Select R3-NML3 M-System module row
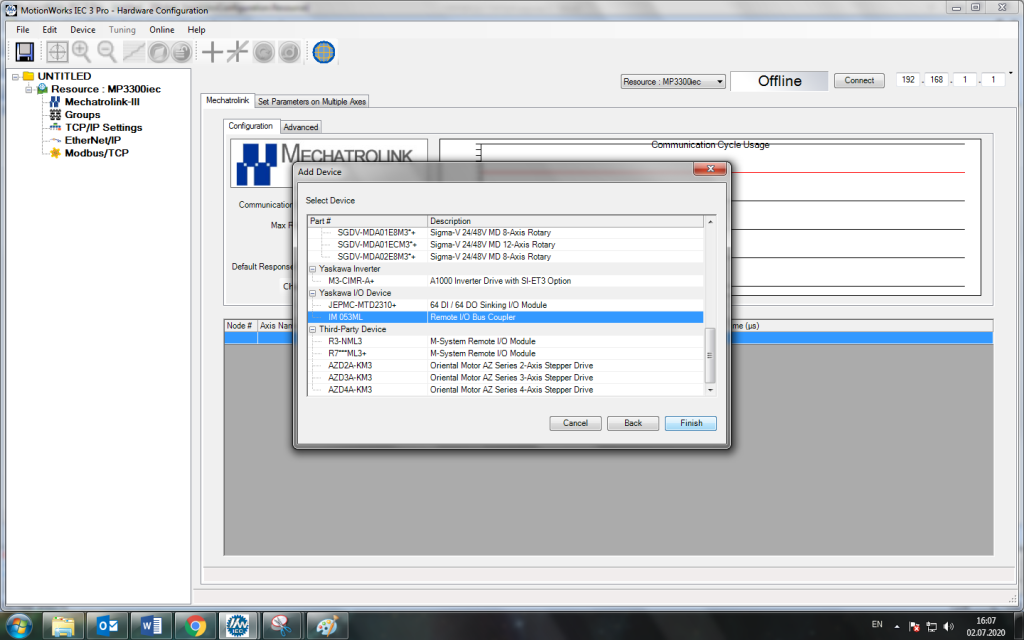The width and height of the screenshot is (1024, 640). click(505, 342)
